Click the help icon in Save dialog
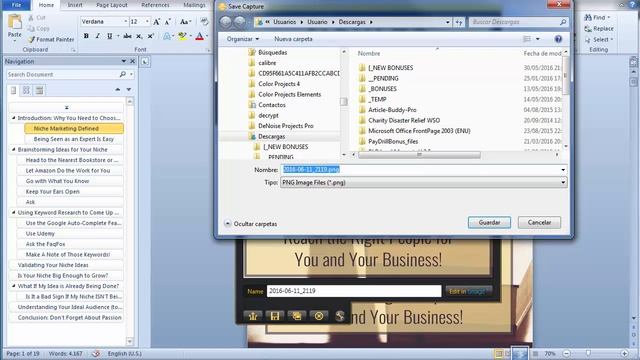Viewport: 640px width, 360px height. pyautogui.click(x=558, y=39)
